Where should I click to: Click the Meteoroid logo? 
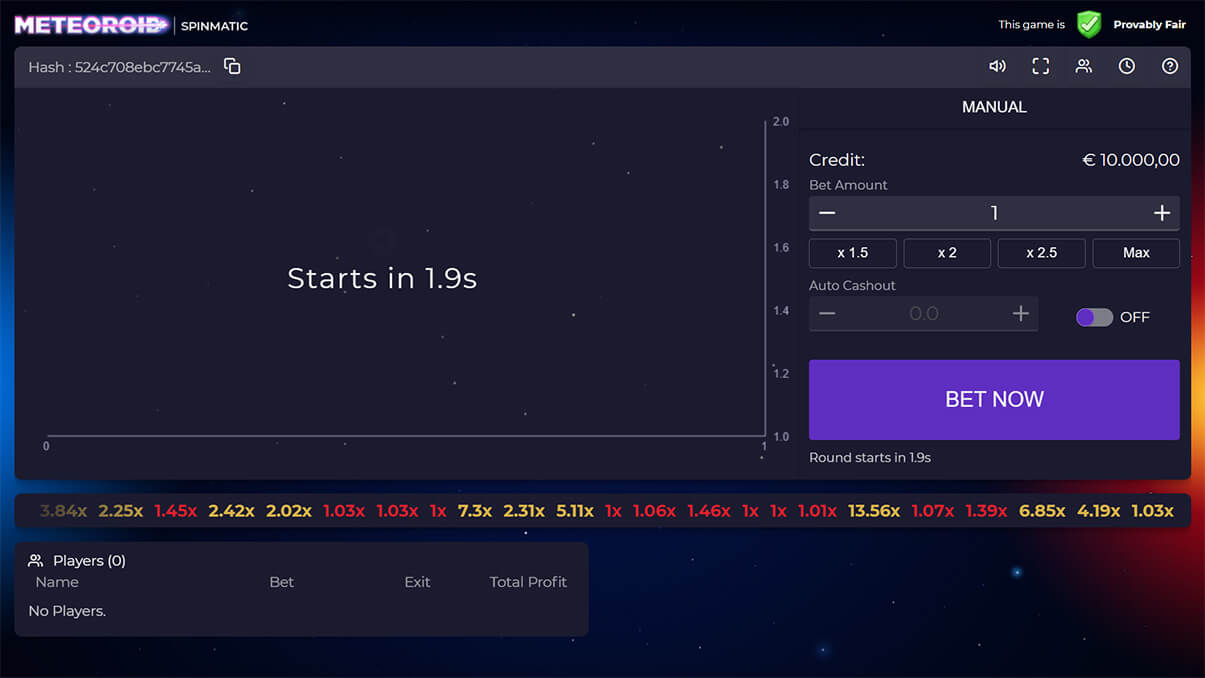(90, 25)
